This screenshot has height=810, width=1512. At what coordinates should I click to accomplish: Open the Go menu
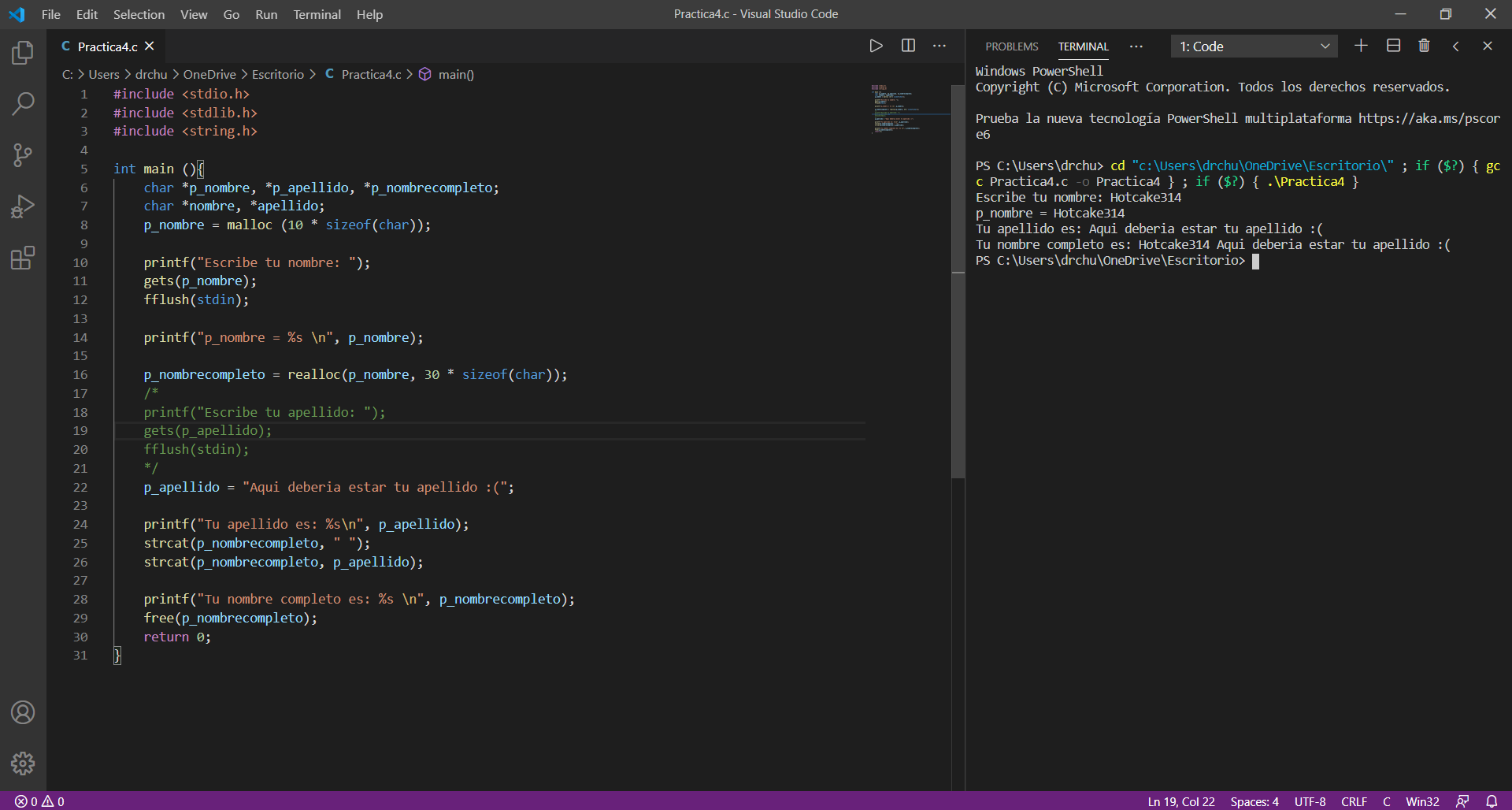coord(232,14)
